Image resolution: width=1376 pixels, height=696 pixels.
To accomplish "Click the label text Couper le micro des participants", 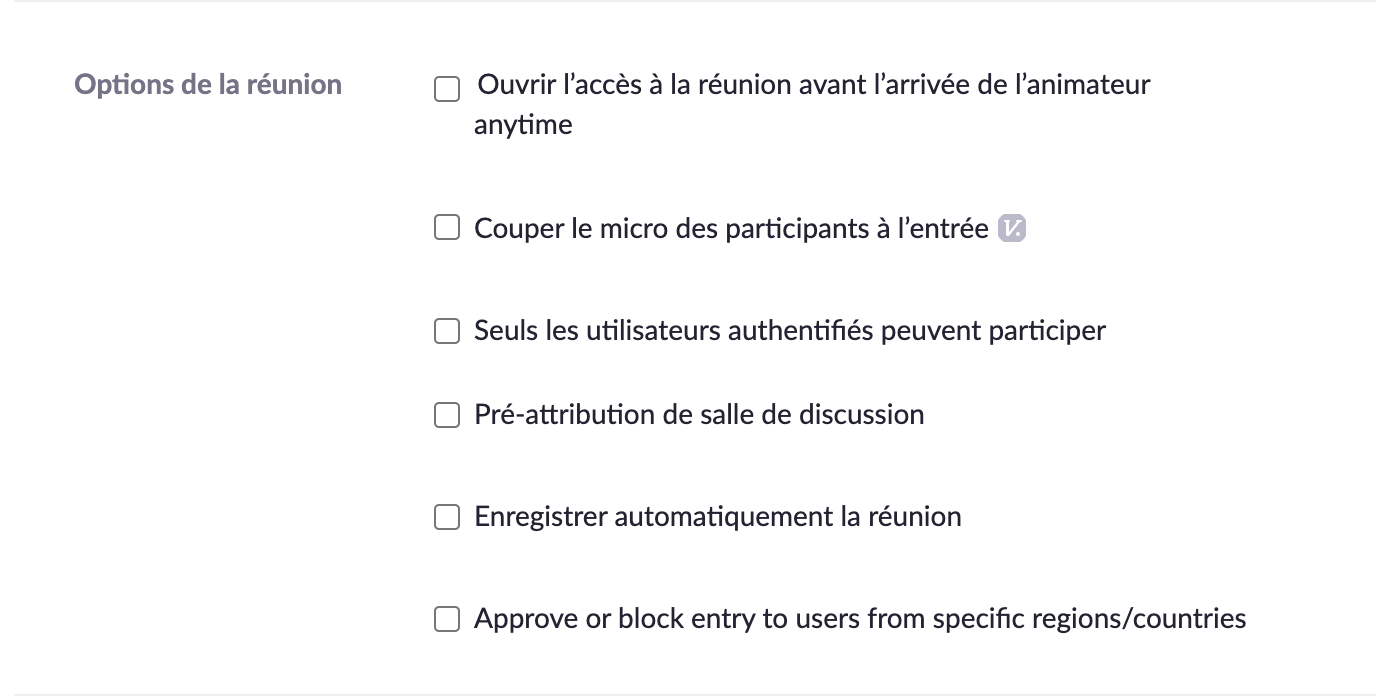I will pos(730,229).
